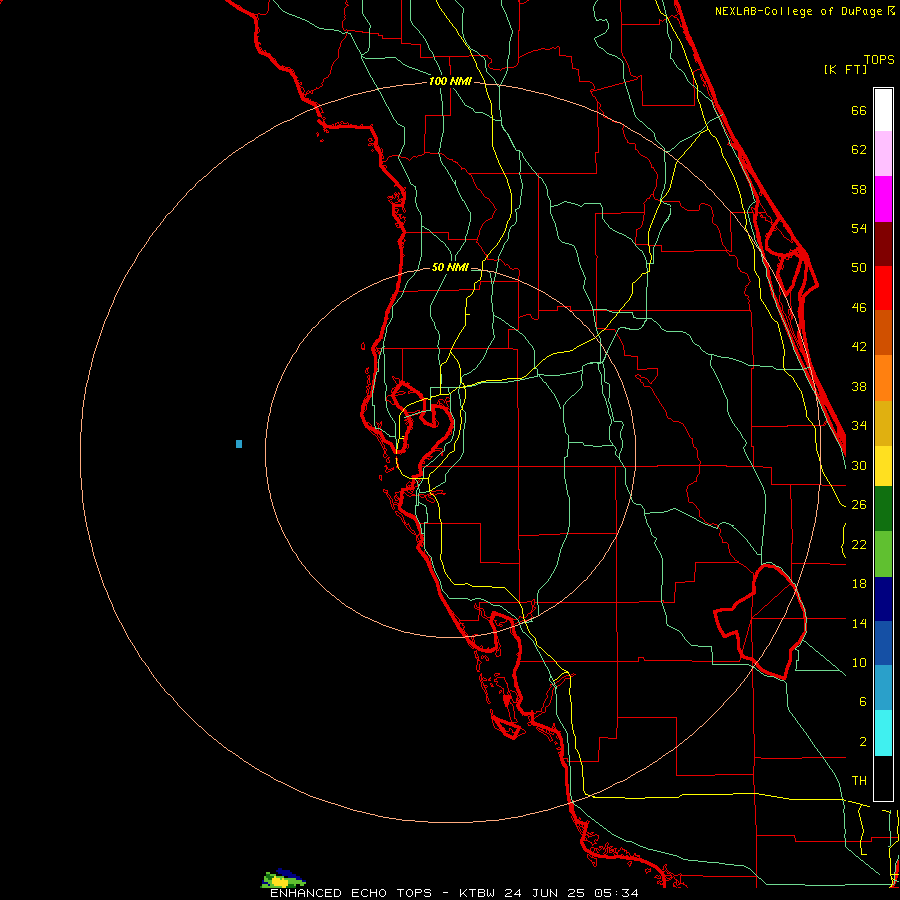Click the navy 18 K FT swatch
The width and height of the screenshot is (900, 900).
[883, 599]
